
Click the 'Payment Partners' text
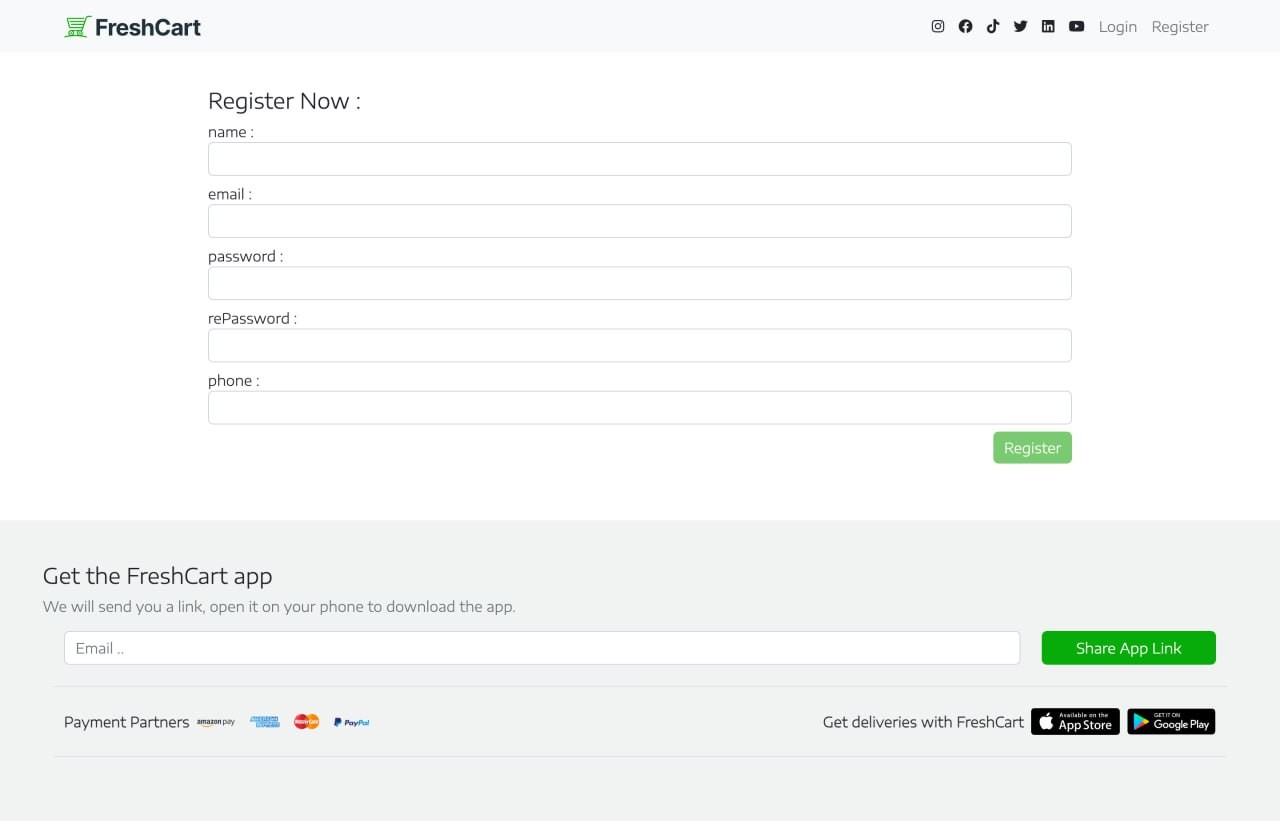point(126,722)
